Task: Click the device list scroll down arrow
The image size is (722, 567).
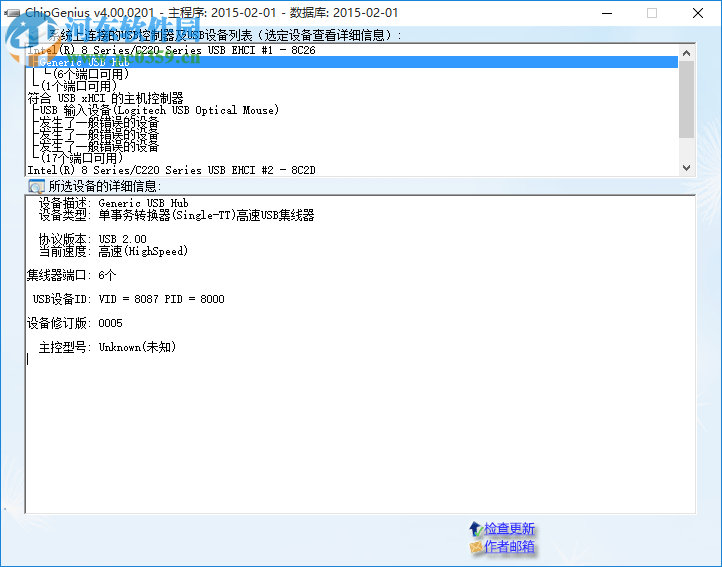Action: pyautogui.click(x=686, y=168)
